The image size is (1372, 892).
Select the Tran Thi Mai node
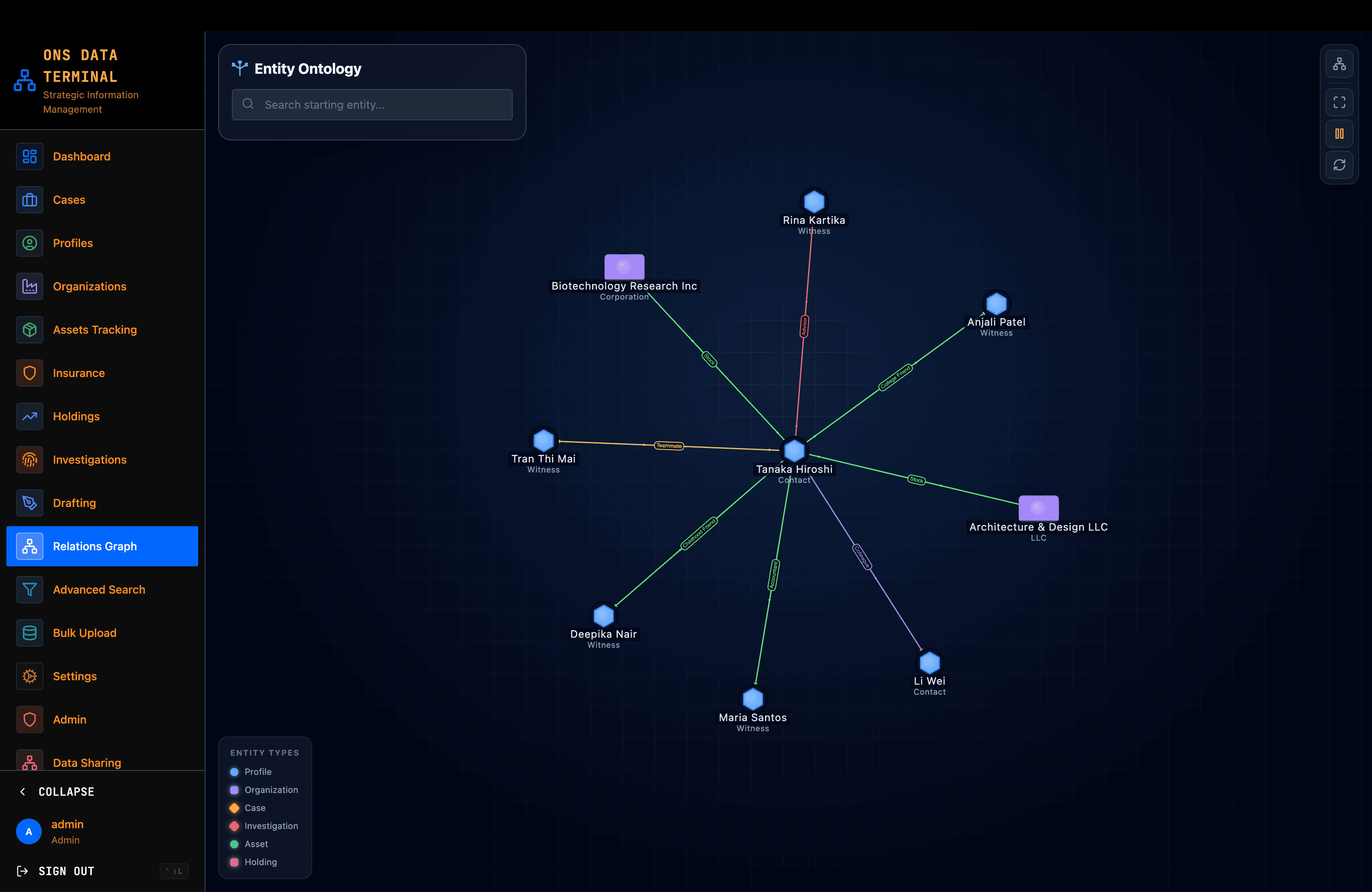point(544,440)
